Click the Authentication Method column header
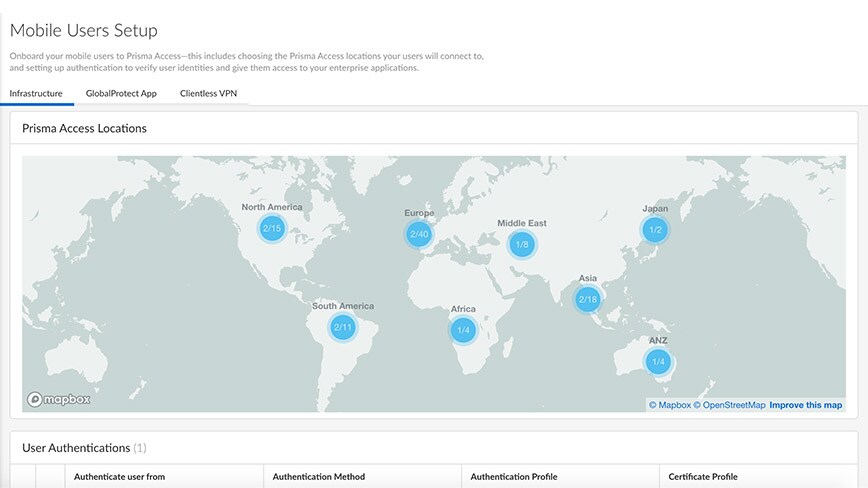This screenshot has width=868, height=488. pos(319,477)
